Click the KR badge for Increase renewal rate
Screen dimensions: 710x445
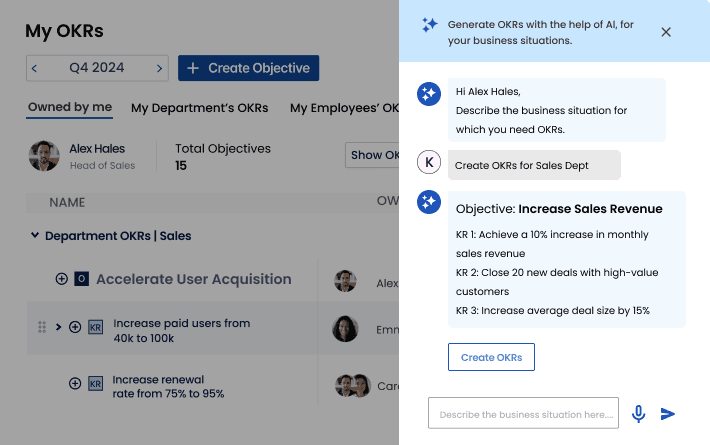pos(95,384)
